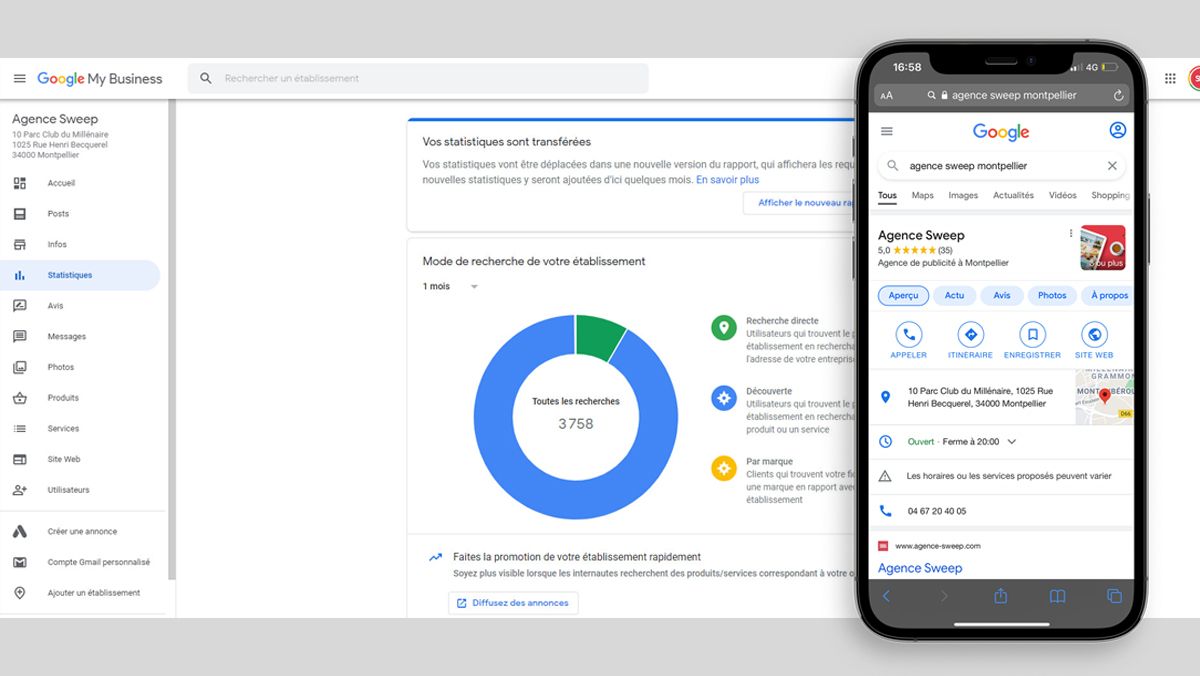Image resolution: width=1200 pixels, height=676 pixels.
Task: Click the Accueil dashboard icon in sidebar
Action: tap(20, 183)
